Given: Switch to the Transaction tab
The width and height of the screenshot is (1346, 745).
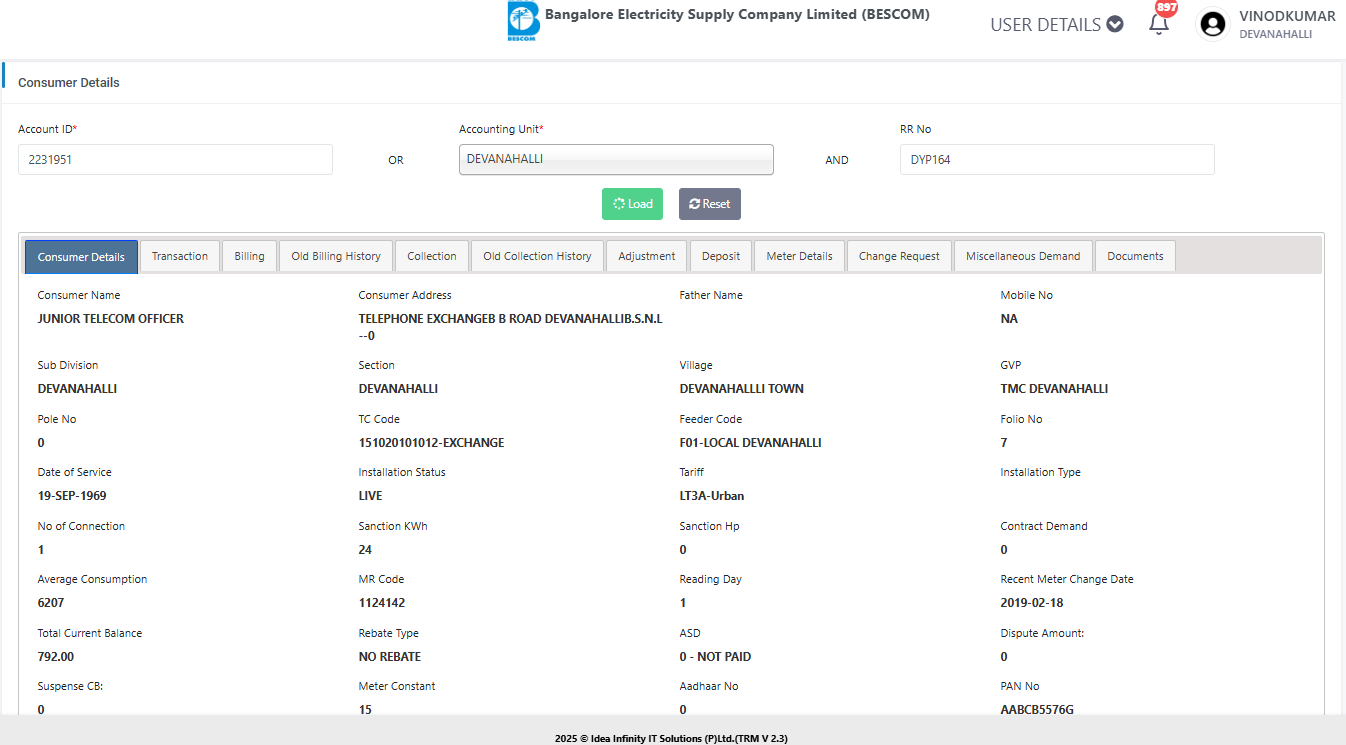Looking at the screenshot, I should tap(180, 256).
